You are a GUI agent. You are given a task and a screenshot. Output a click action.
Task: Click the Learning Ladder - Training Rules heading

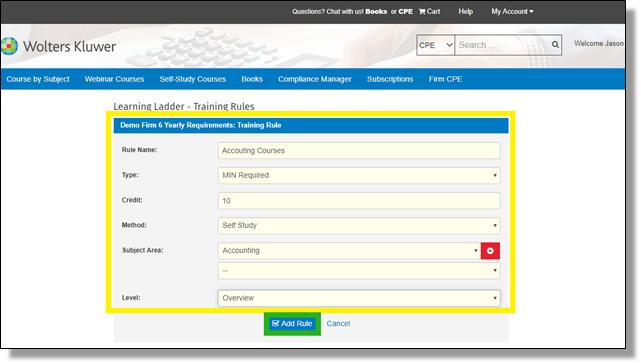[x=184, y=106]
